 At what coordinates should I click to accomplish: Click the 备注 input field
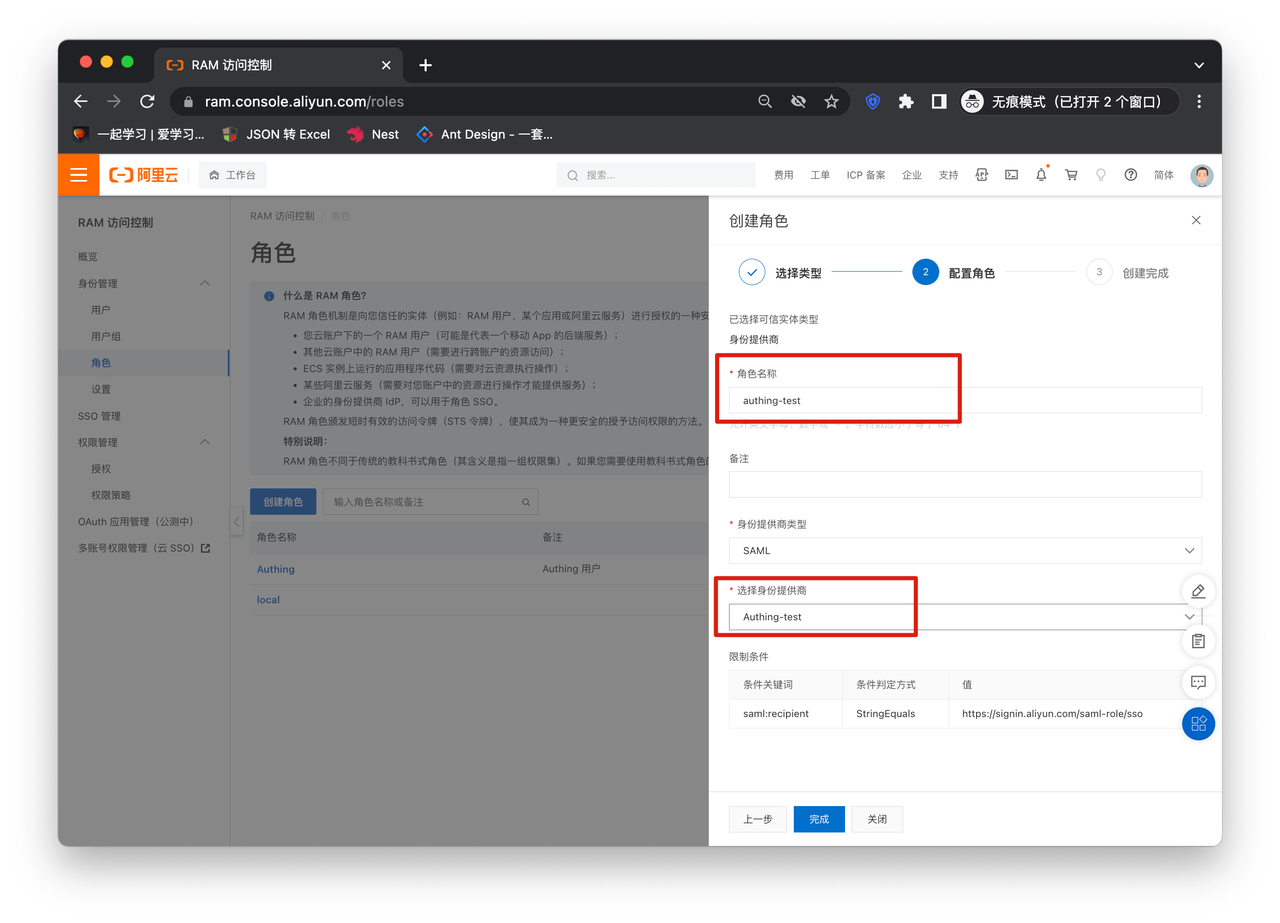point(965,485)
